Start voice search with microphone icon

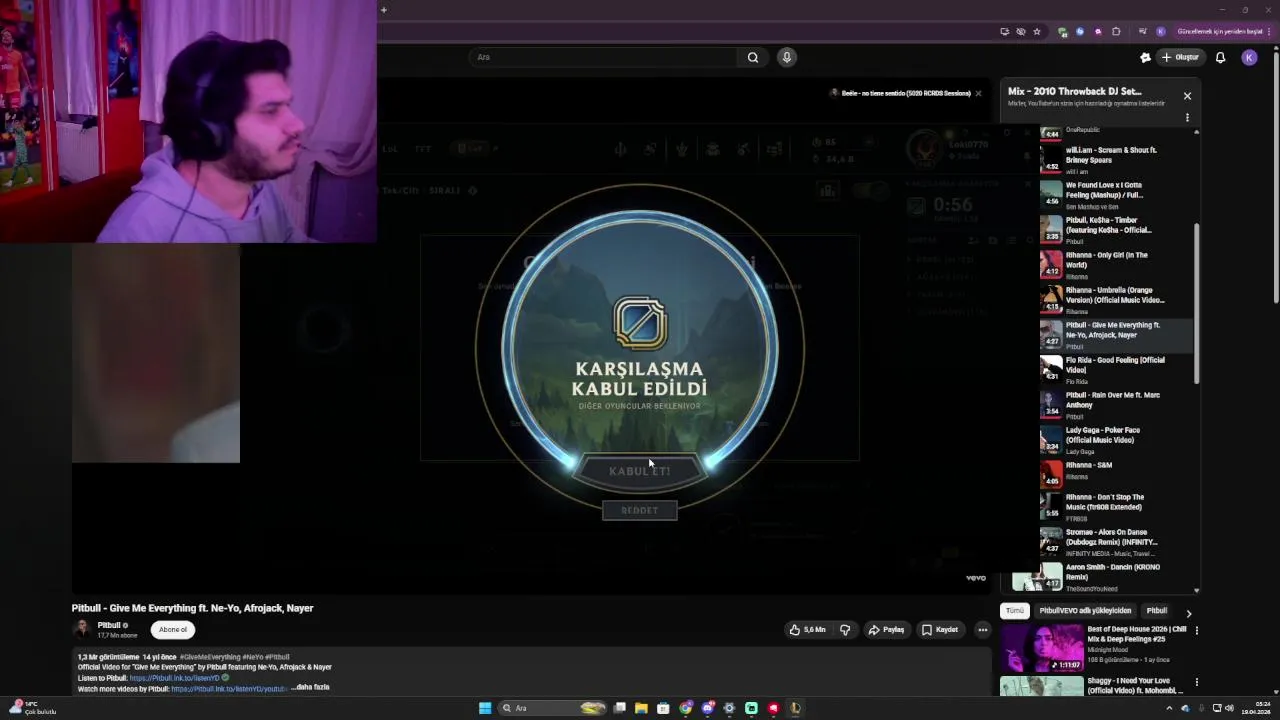pos(787,57)
